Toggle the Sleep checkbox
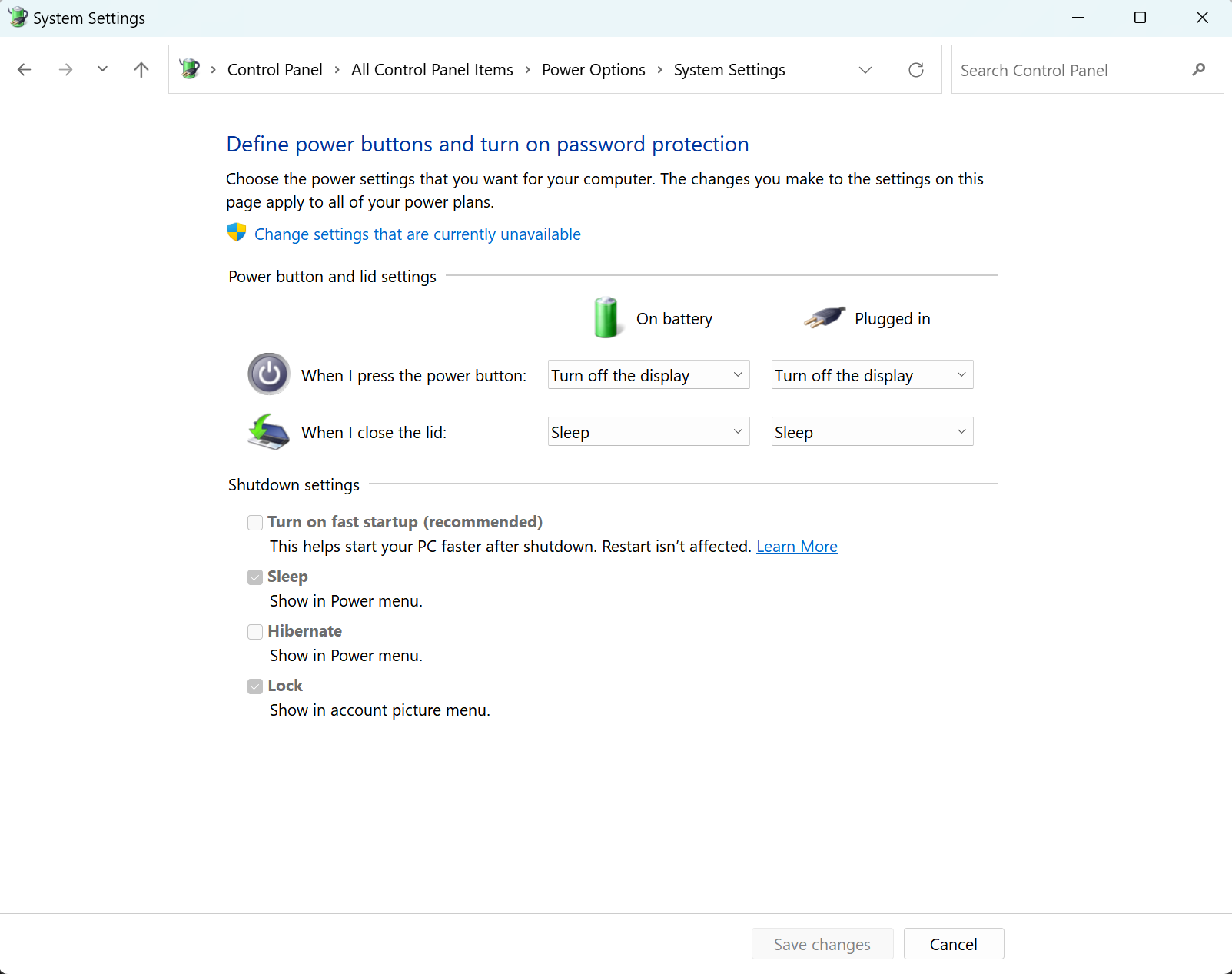 [x=255, y=577]
